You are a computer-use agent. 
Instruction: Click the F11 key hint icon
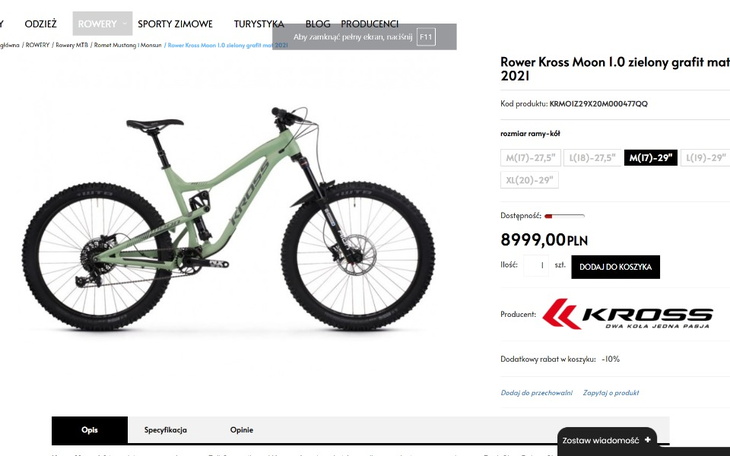pyautogui.click(x=426, y=37)
